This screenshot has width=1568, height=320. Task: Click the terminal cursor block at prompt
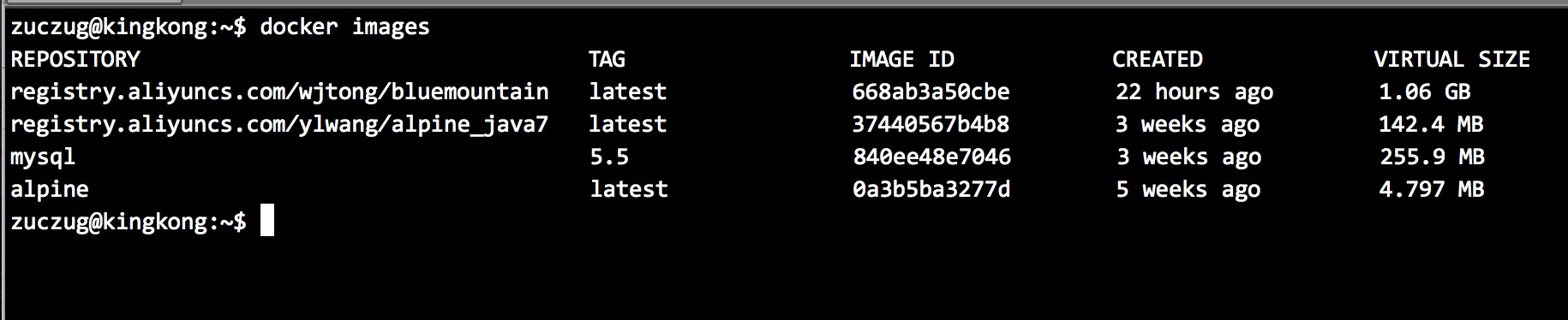pos(266,221)
